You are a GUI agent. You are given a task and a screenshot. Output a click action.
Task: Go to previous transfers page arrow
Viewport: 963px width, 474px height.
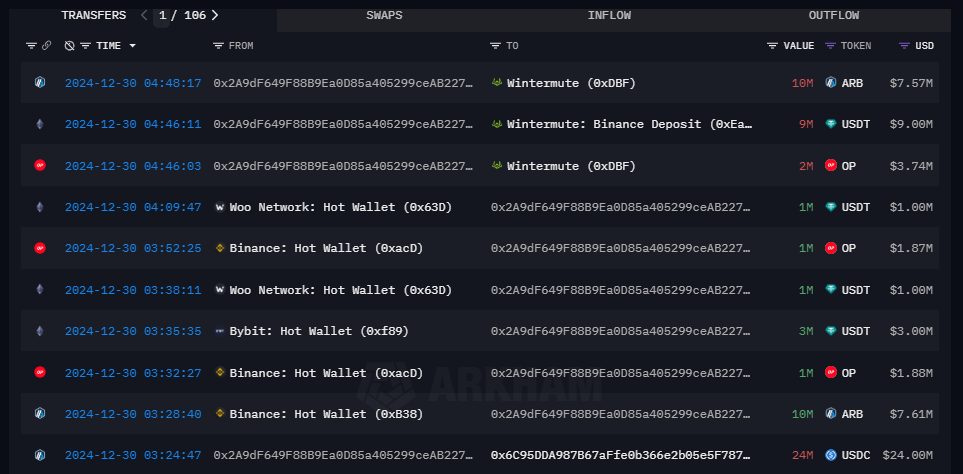point(144,15)
